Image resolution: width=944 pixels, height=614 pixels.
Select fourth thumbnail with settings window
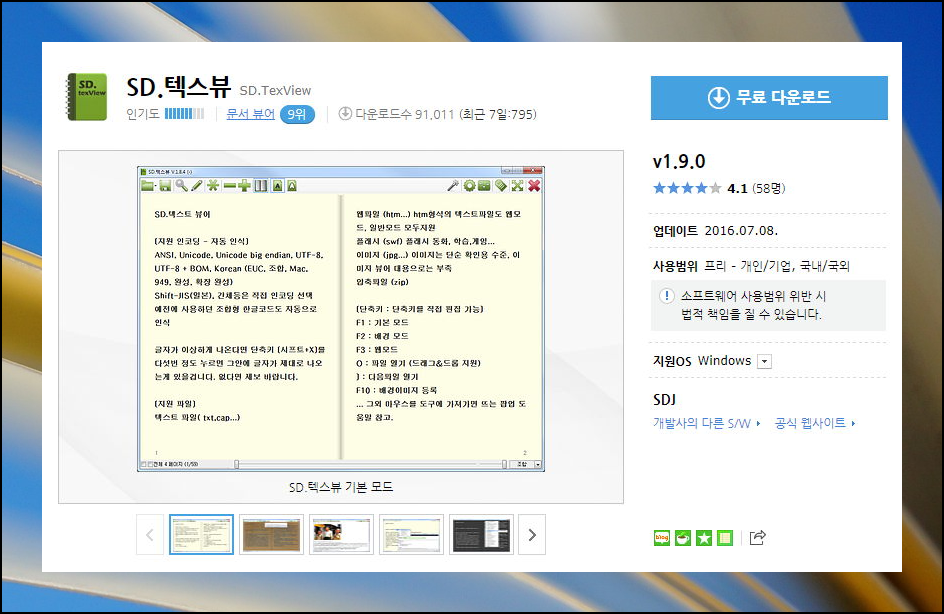pyautogui.click(x=411, y=535)
